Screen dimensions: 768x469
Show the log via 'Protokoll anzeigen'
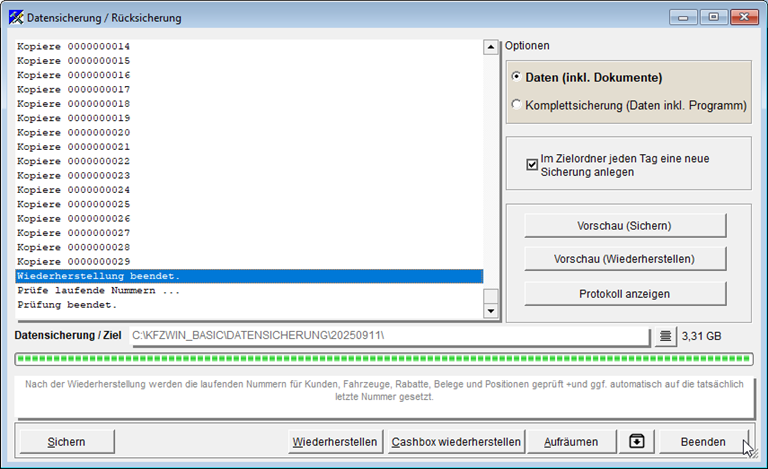coord(624,294)
